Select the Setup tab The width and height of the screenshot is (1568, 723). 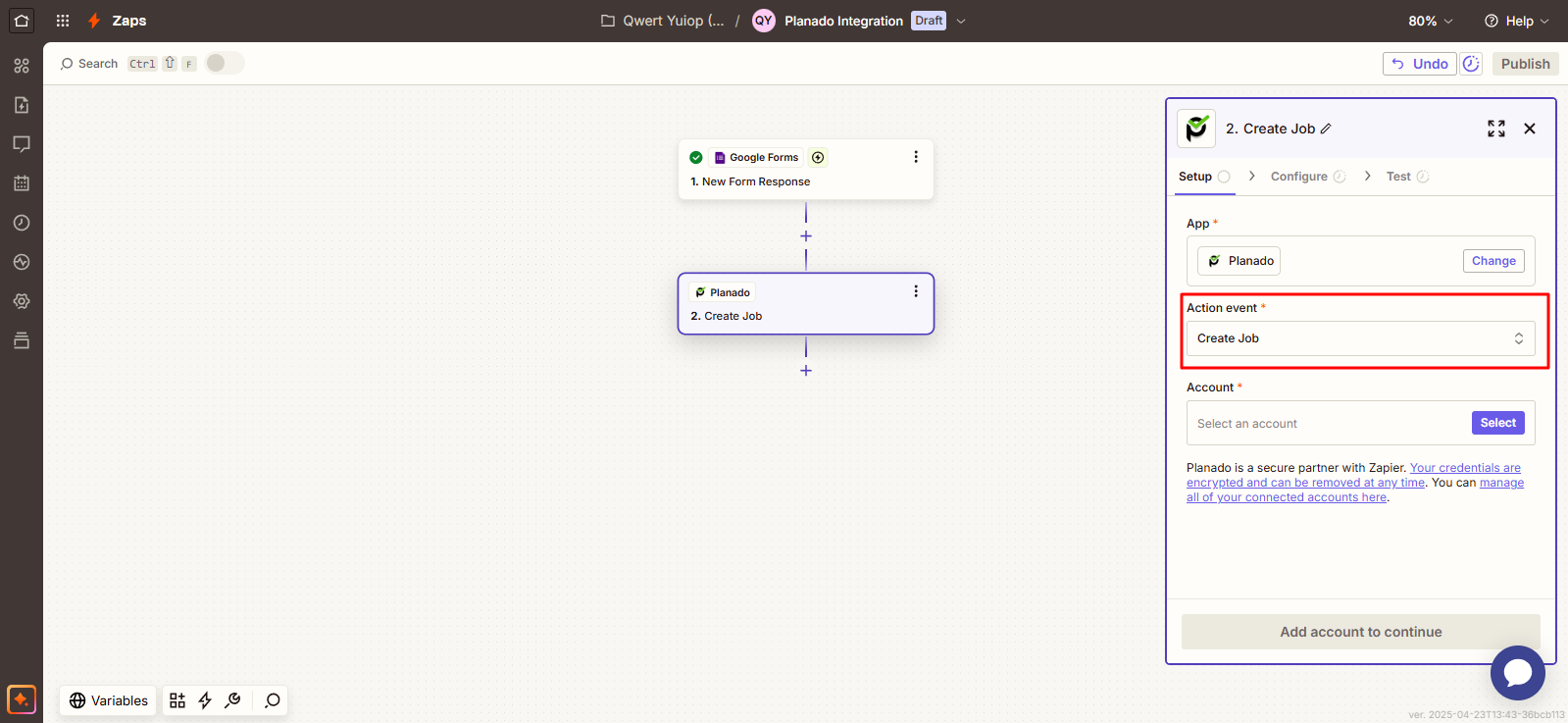[x=1204, y=177]
